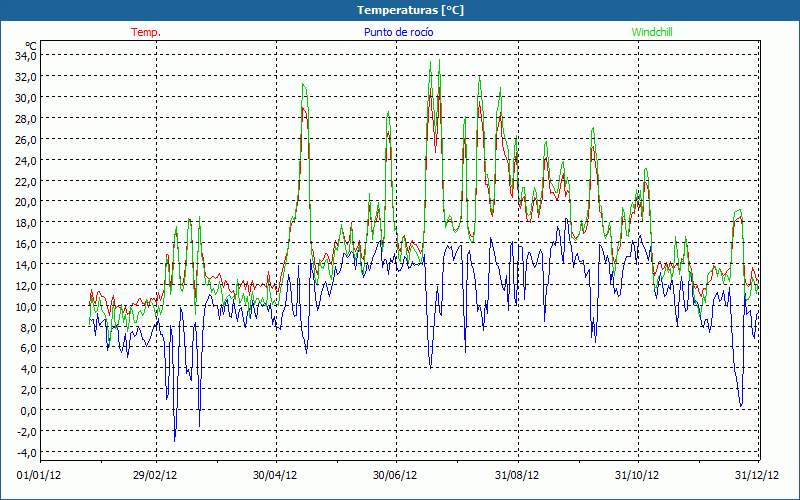
Task: Click the 31/10/12 date label
Action: [637, 475]
